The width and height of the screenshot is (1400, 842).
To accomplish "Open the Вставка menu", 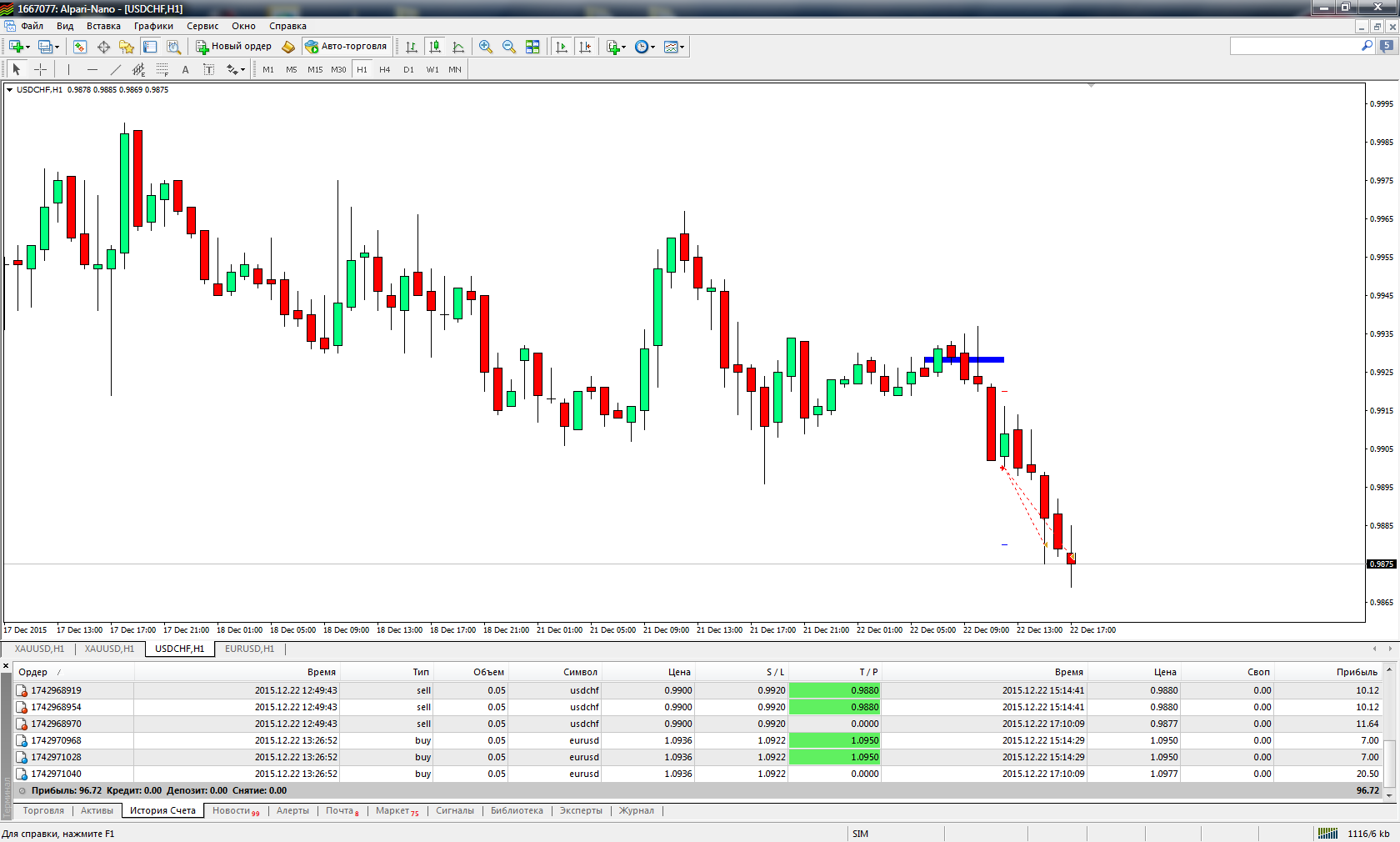I will [103, 26].
